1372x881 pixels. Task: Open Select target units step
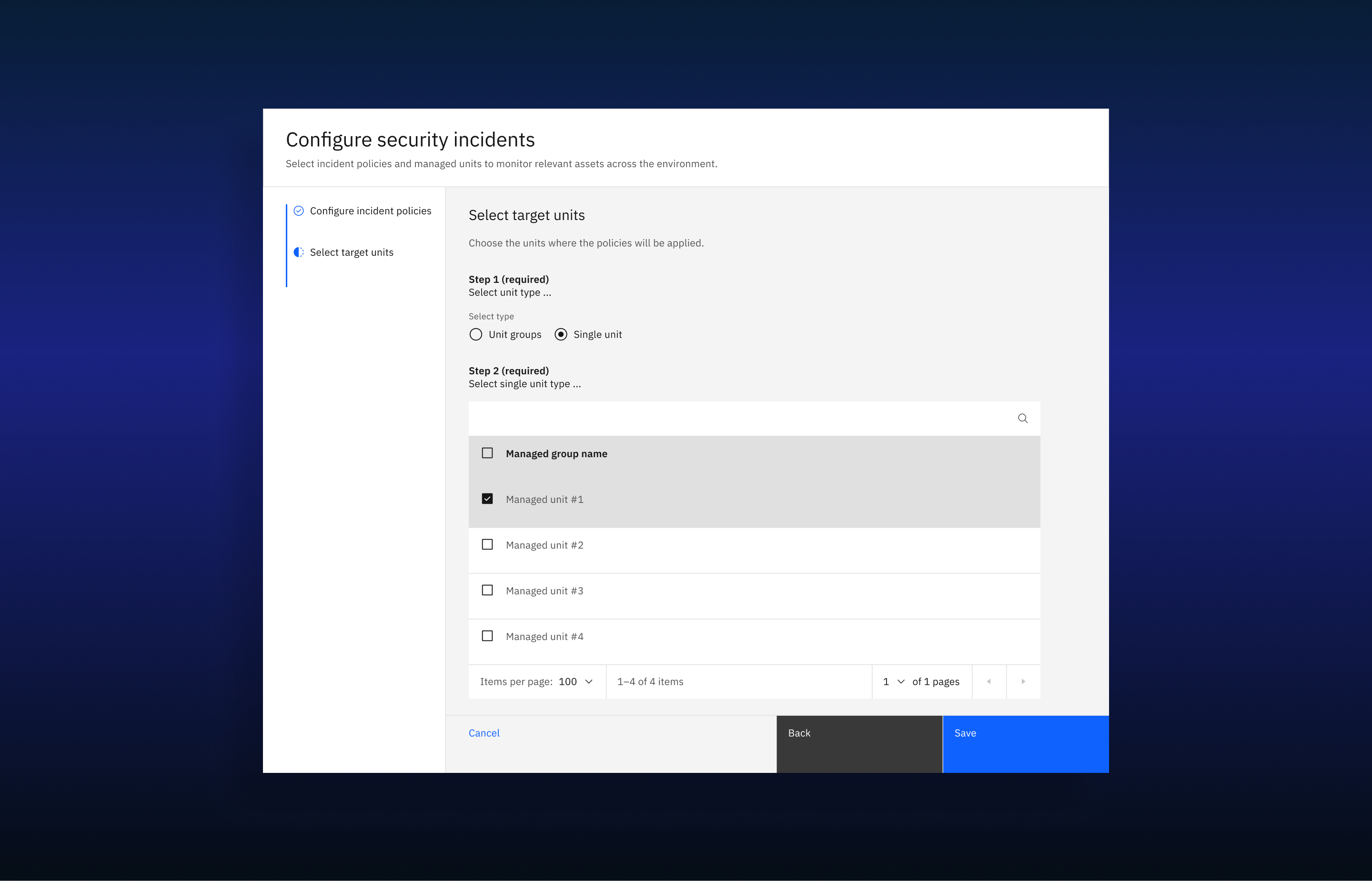(351, 252)
